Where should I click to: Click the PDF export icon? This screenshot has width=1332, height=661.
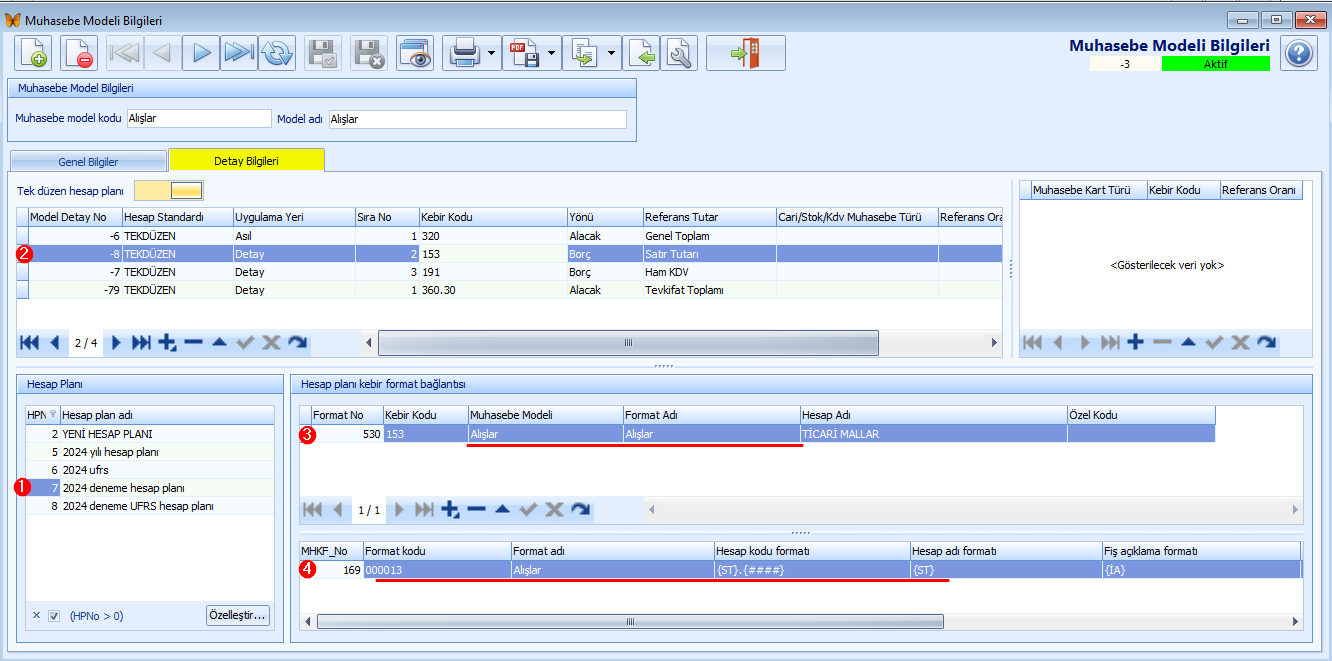[524, 53]
